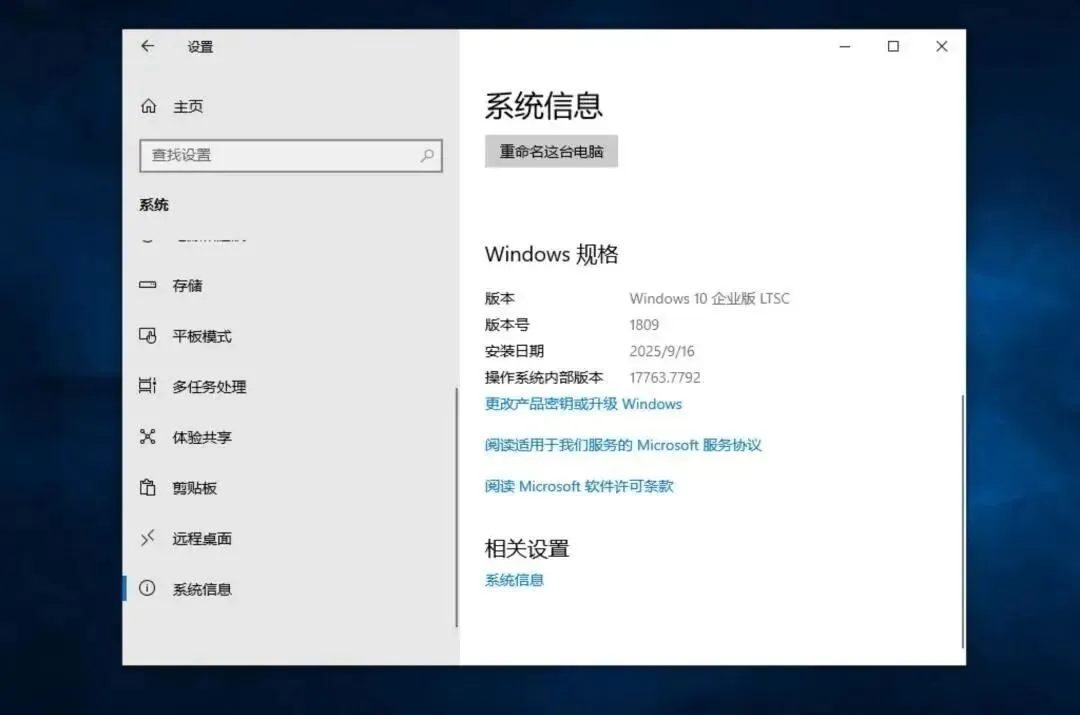
Task: Select the 操作系统内部版本 label
Action: 544,377
